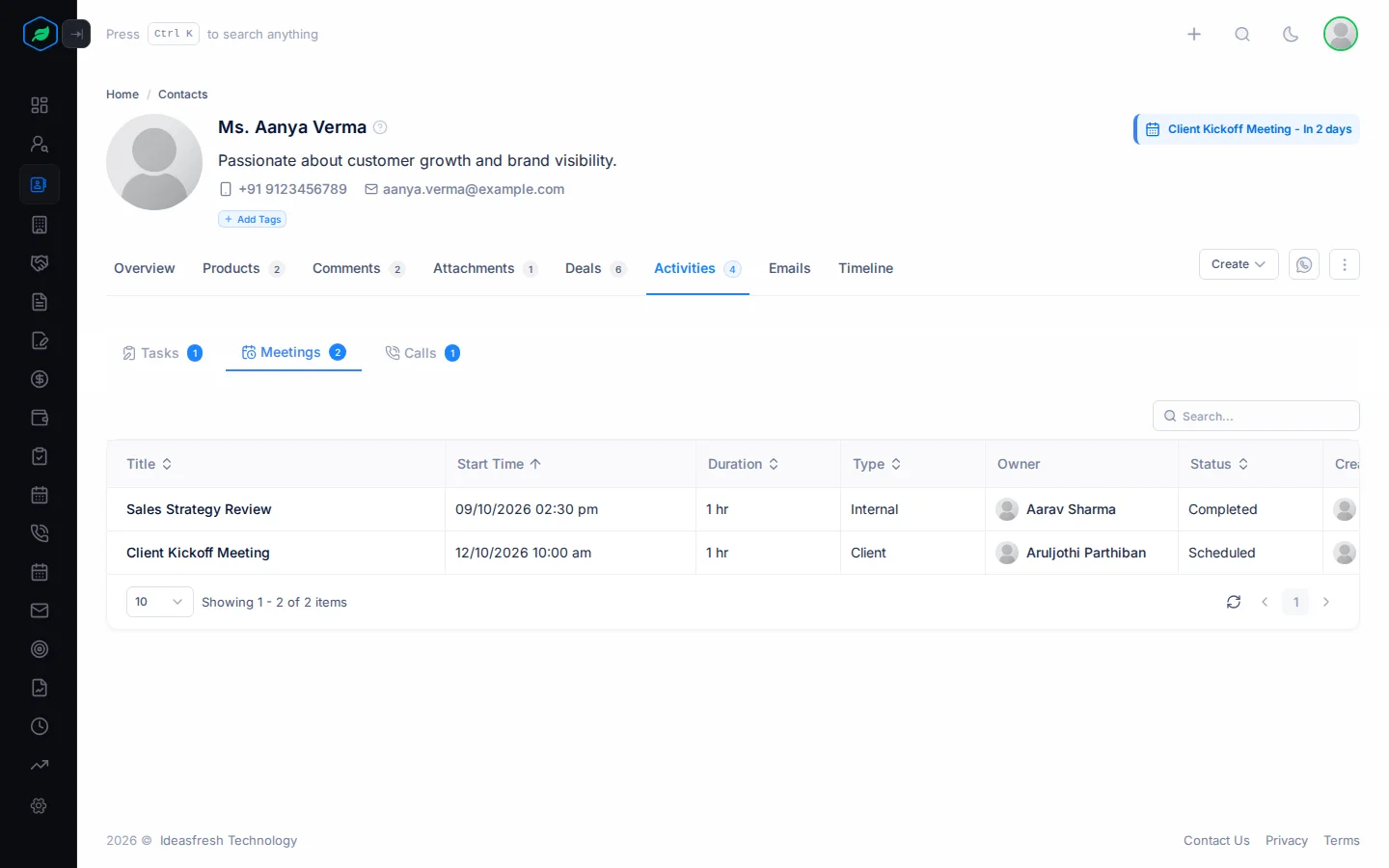Image resolution: width=1389 pixels, height=868 pixels.
Task: Go to Home via the breadcrumb
Action: [x=123, y=95]
